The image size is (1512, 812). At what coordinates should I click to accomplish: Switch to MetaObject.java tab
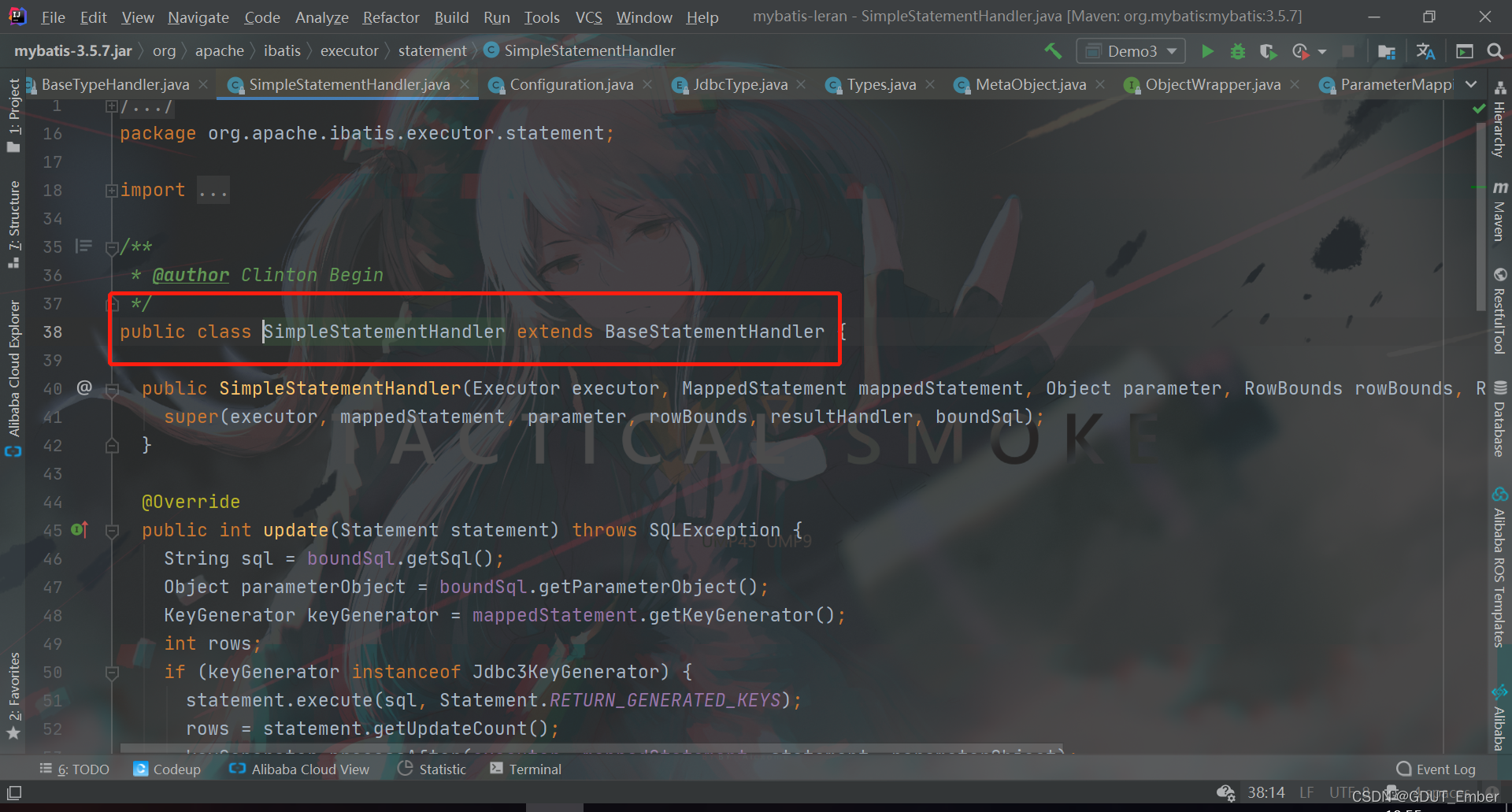click(x=1030, y=84)
